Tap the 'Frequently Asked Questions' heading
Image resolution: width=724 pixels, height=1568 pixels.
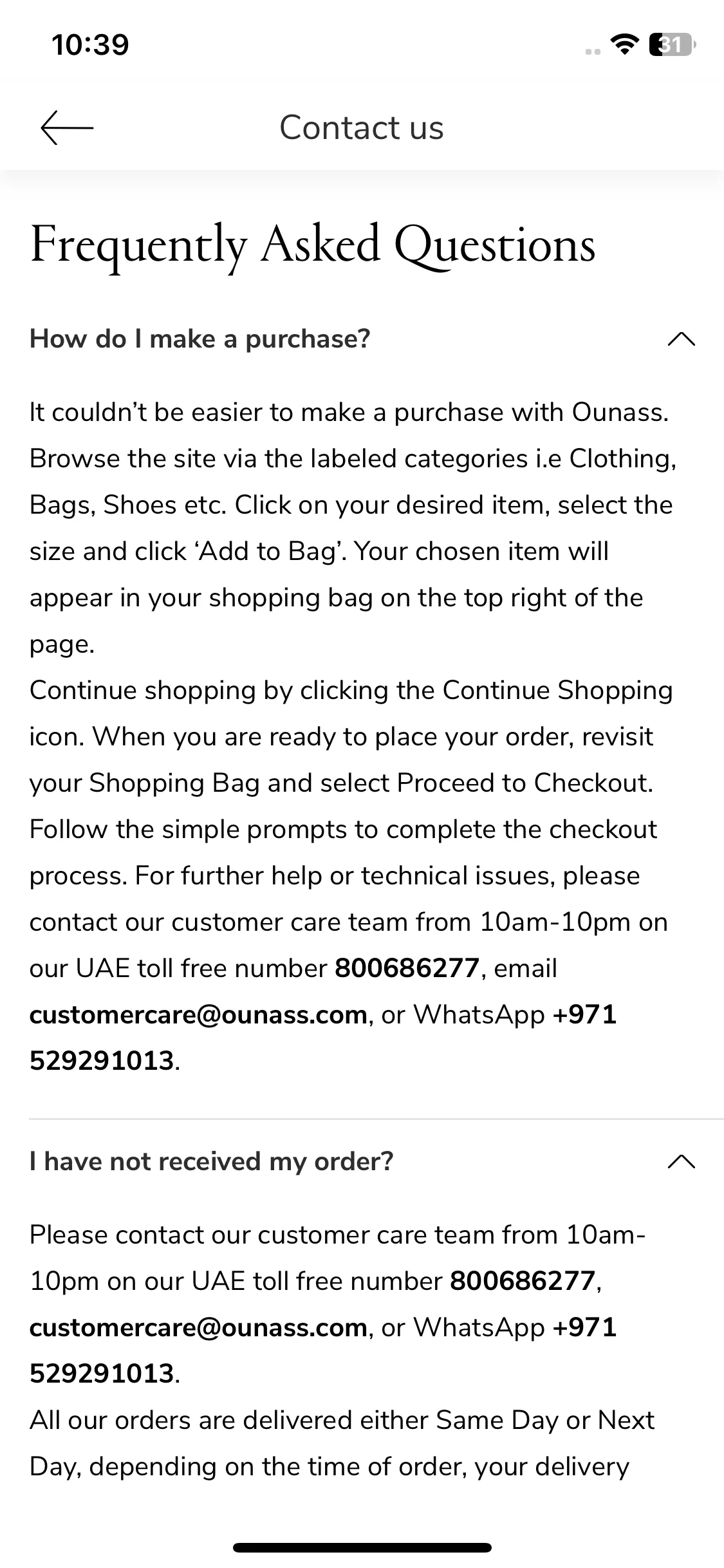point(313,246)
